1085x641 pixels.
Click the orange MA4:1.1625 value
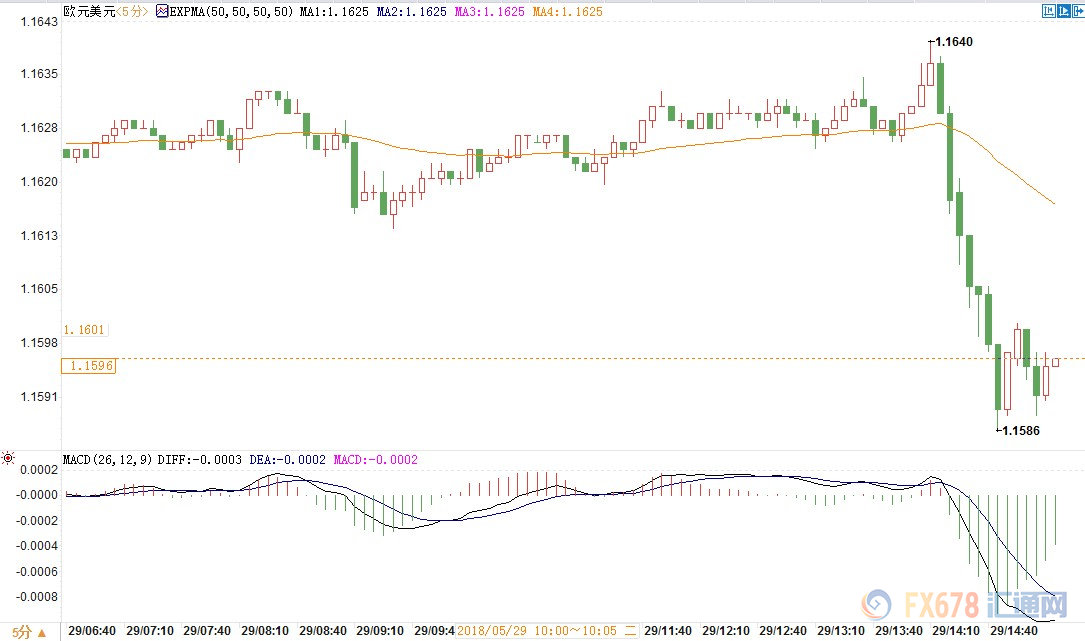[567, 12]
